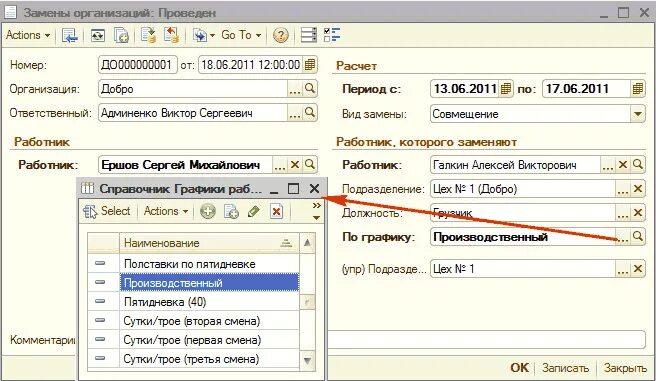656x381 pixels.
Task: Click add-by-copying icon in Справочник toolbar
Action: (x=231, y=212)
